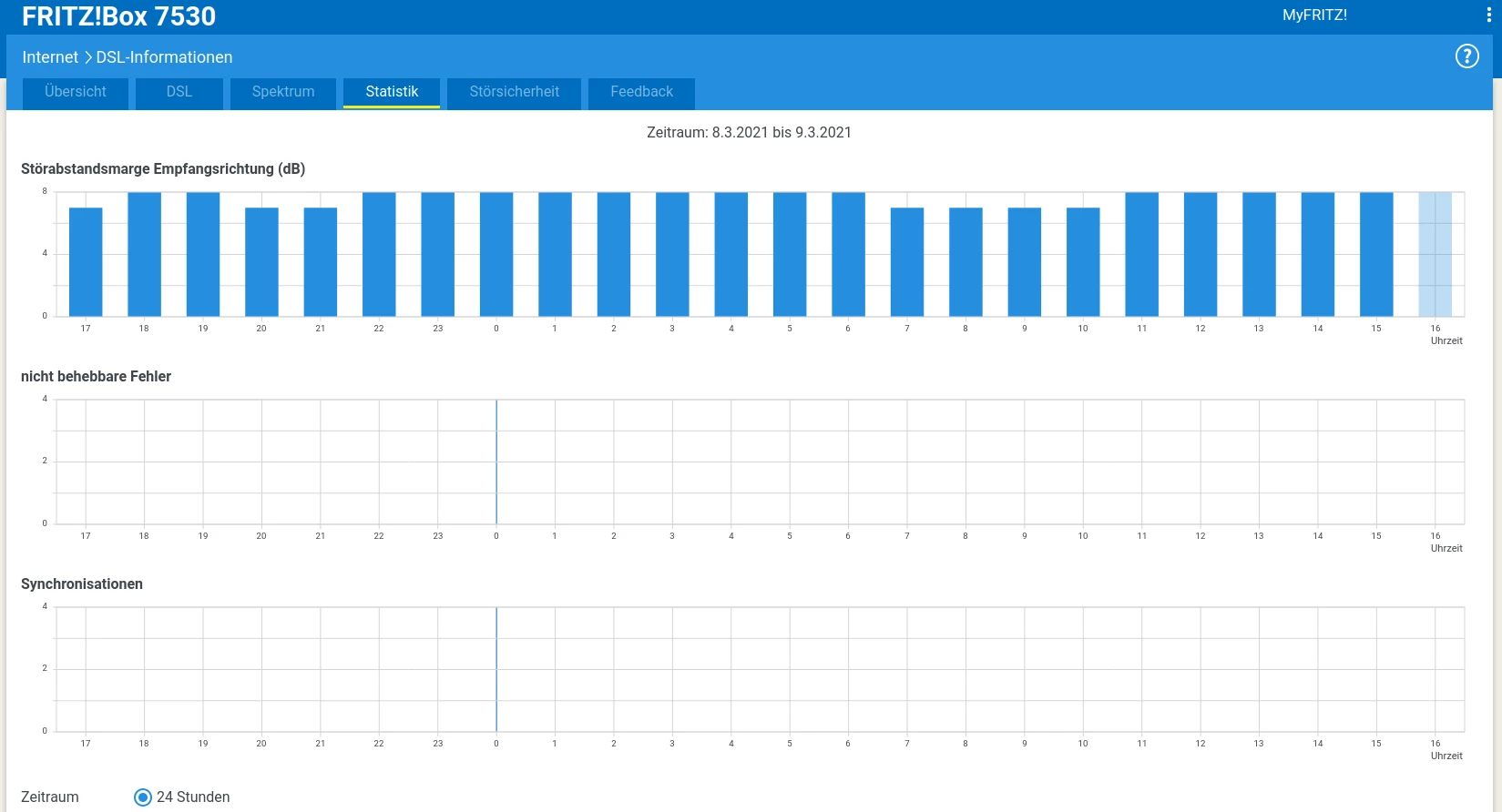Go to the Feedback tab
Viewport: 1502px width, 812px height.
[642, 93]
